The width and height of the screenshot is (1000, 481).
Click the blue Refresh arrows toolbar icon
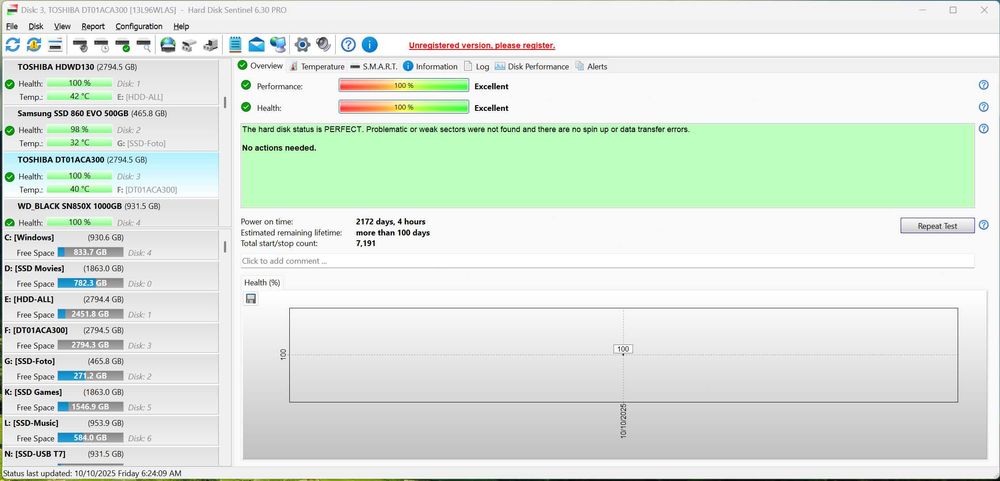pyautogui.click(x=13, y=45)
